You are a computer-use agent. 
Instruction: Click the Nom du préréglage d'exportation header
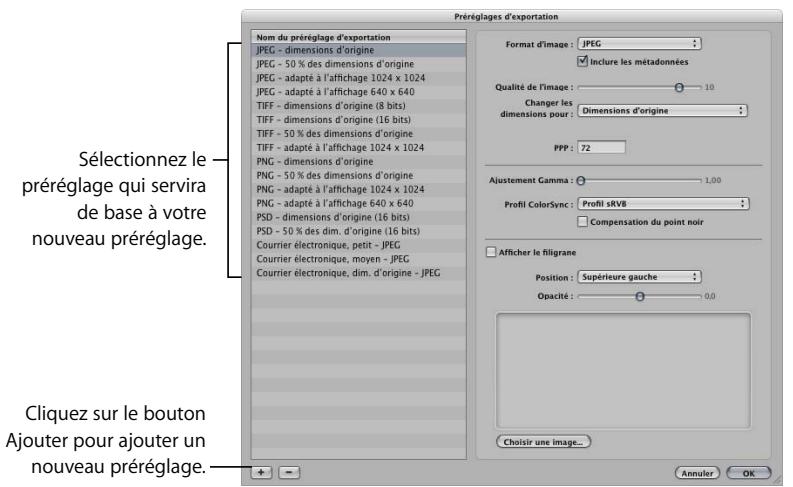pos(359,37)
